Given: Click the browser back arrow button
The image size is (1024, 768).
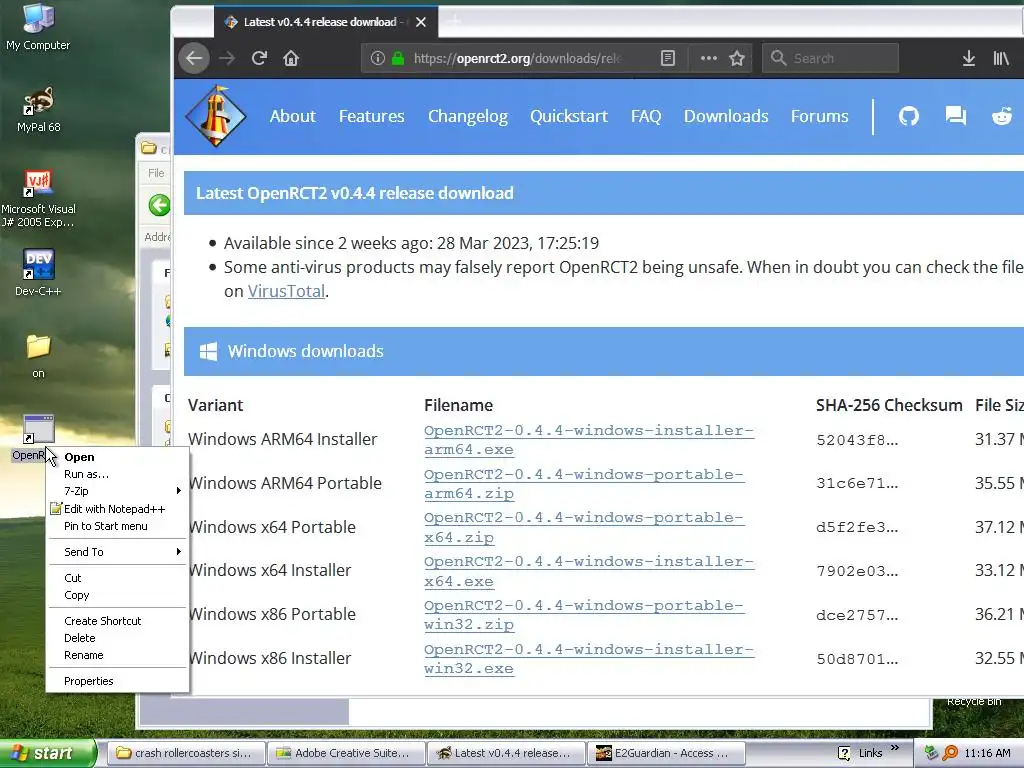Looking at the screenshot, I should click(194, 58).
